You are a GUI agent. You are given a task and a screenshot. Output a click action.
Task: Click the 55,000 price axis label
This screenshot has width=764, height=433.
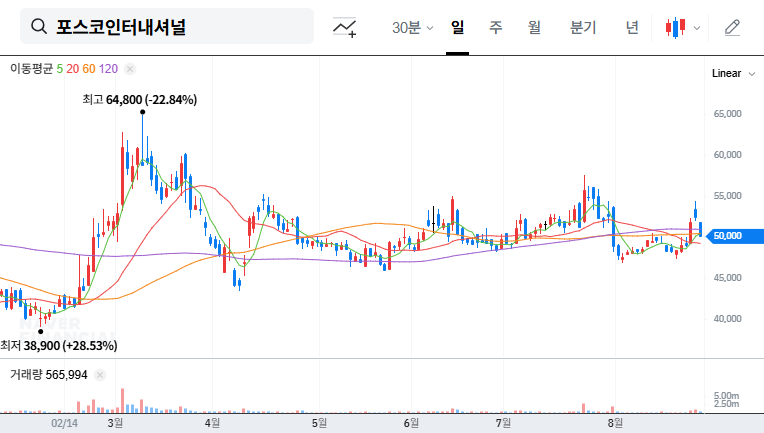tap(727, 196)
